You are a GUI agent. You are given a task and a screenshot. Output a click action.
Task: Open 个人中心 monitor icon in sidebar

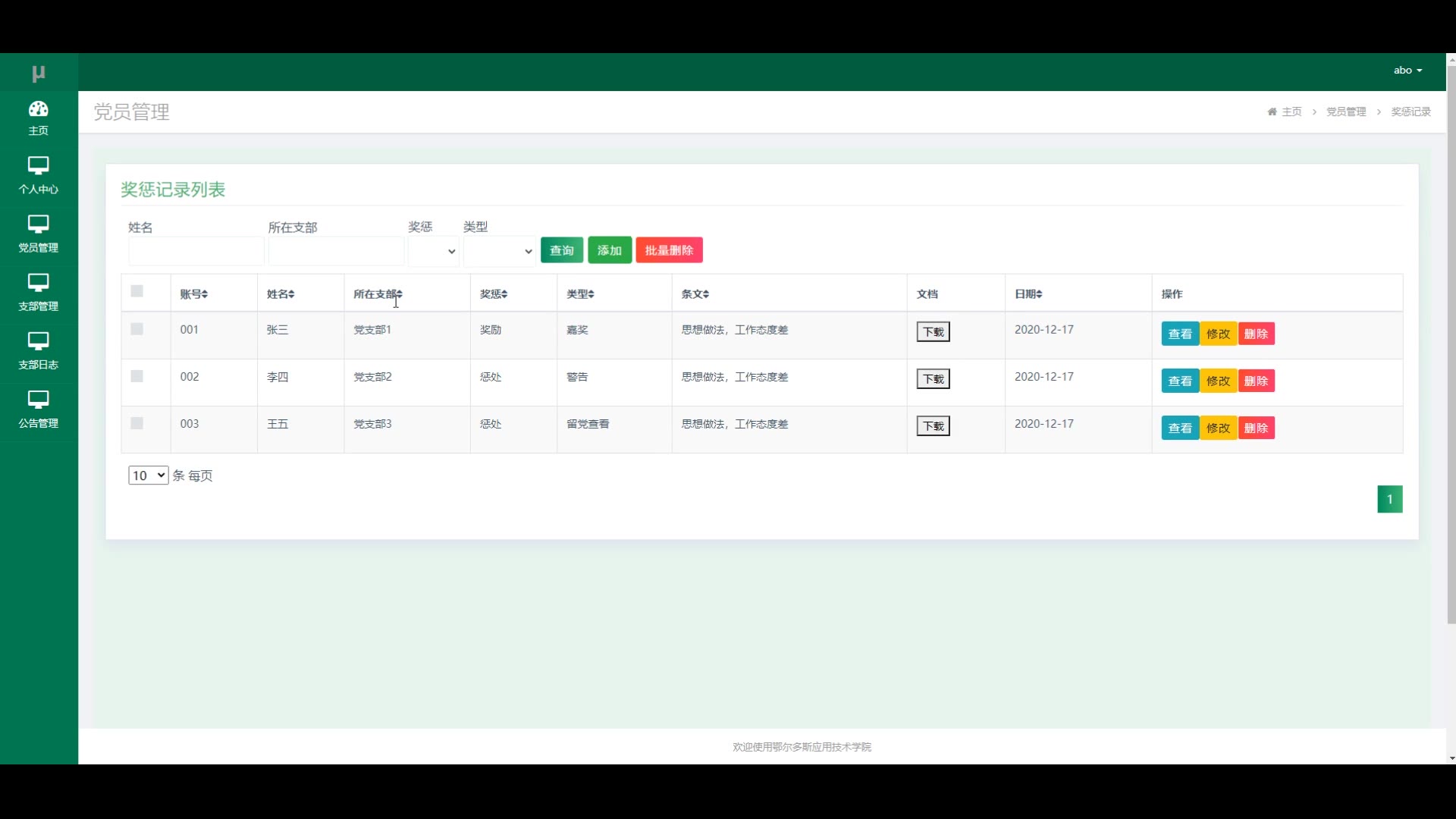[x=39, y=165]
